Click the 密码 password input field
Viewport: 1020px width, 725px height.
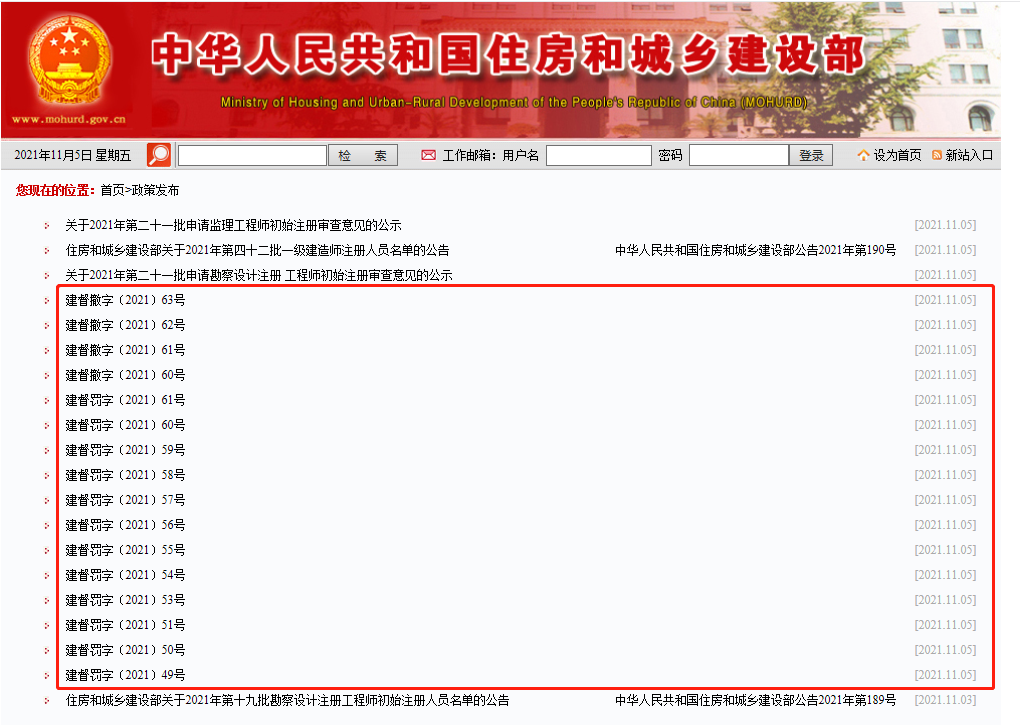pyautogui.click(x=738, y=155)
